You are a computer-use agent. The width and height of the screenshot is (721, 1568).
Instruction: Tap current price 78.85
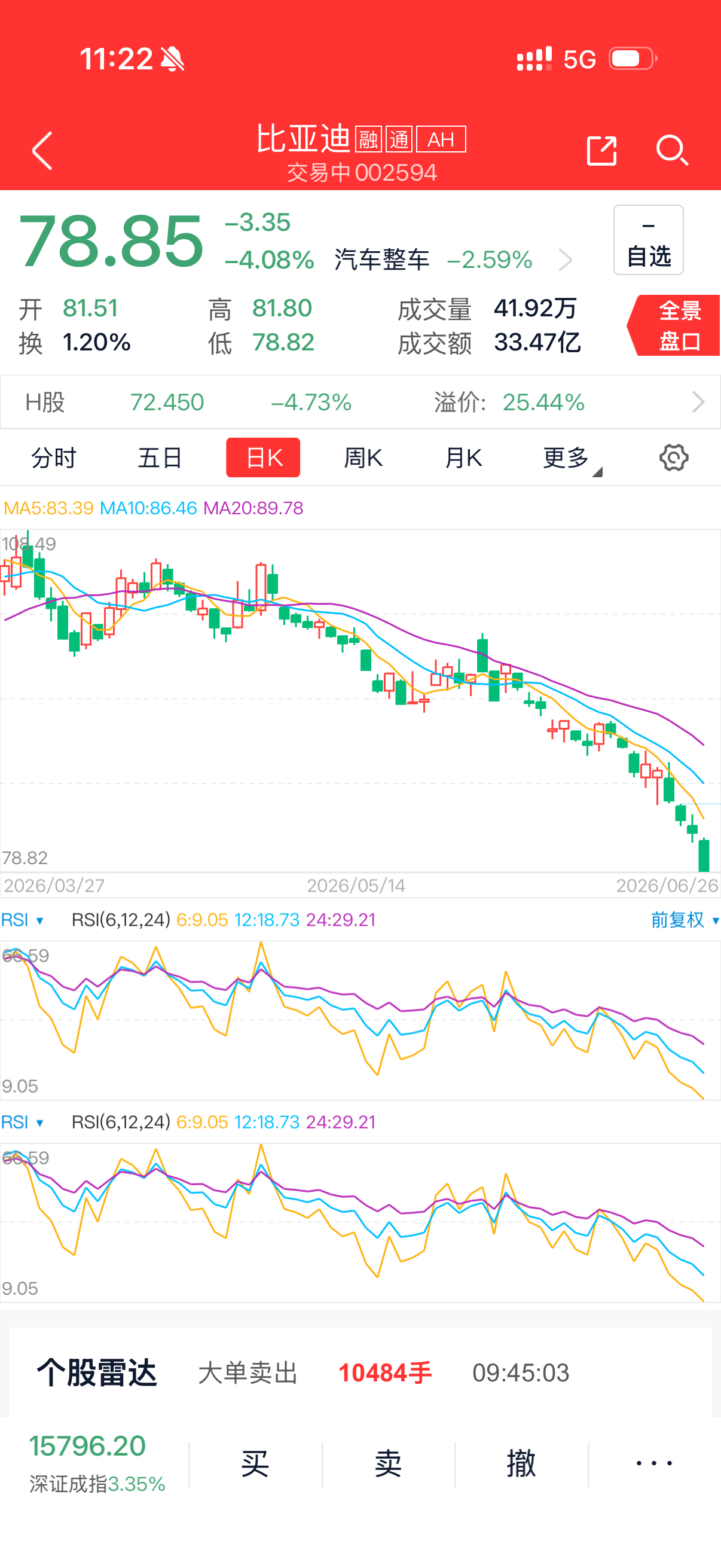(111, 242)
